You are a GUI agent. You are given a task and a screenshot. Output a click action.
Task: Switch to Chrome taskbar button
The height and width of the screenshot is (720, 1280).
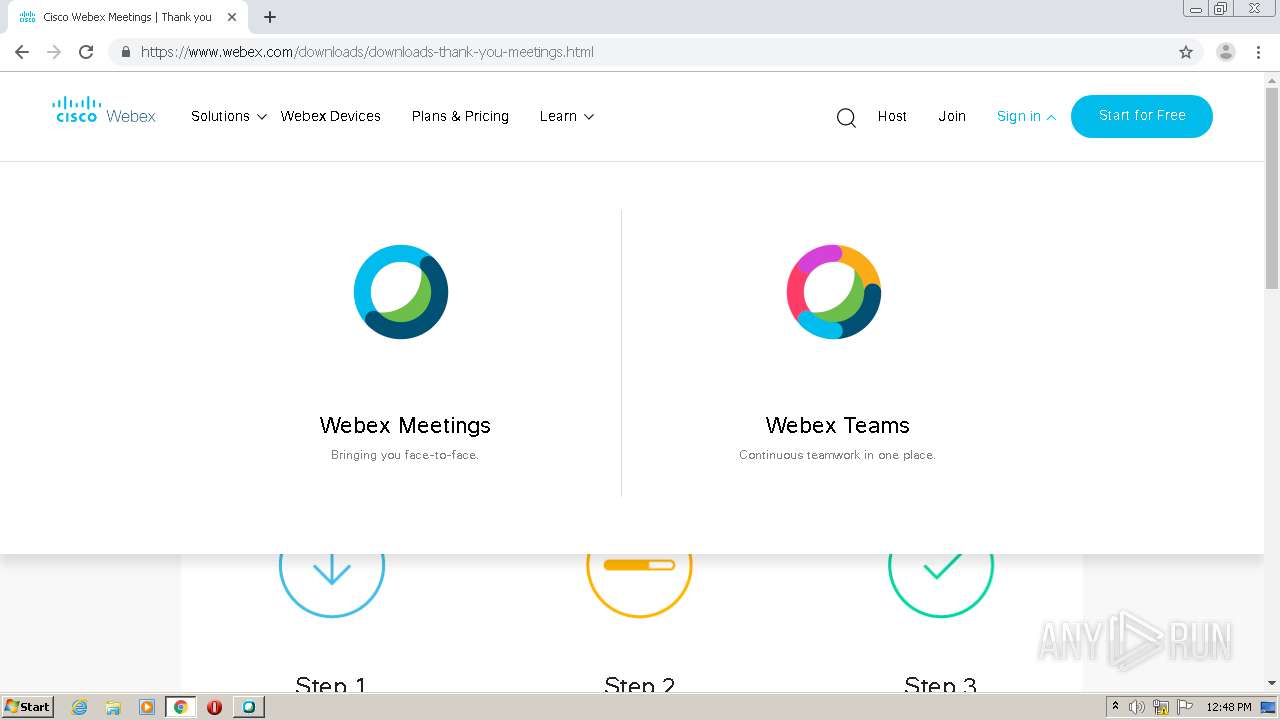pos(181,707)
